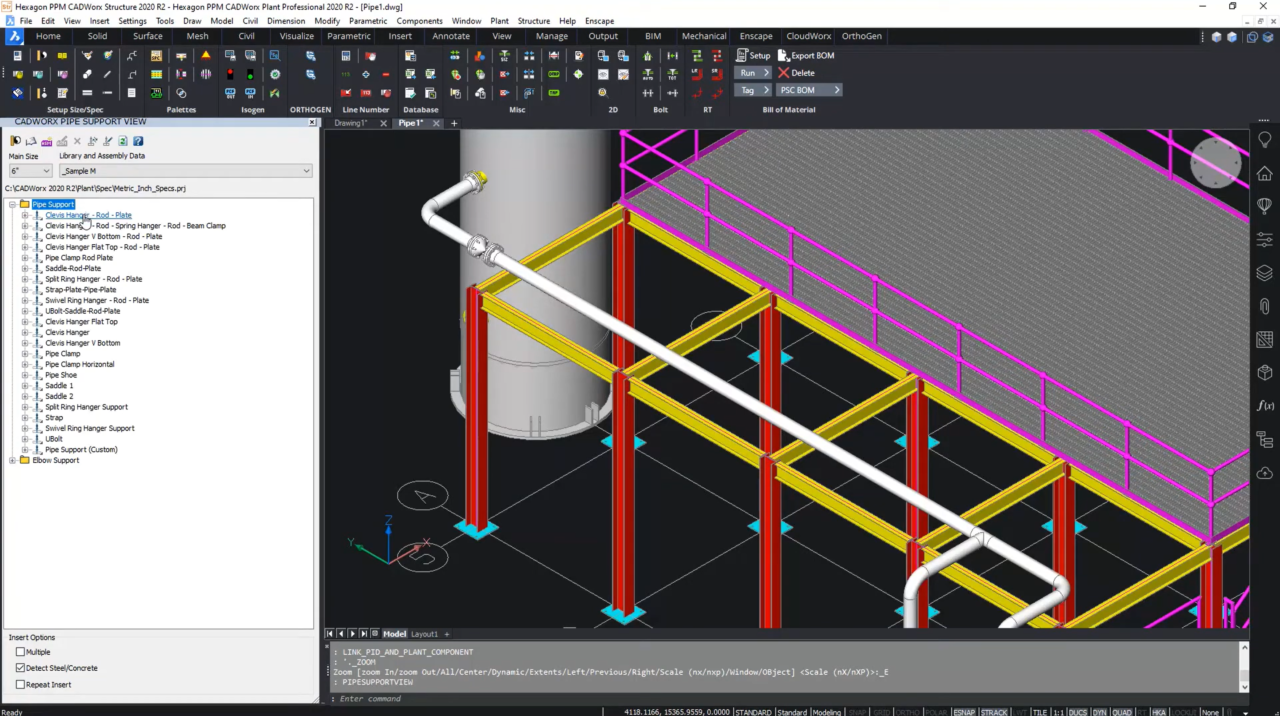Open the PSC BOM dropdown
This screenshot has width=1280, height=716.
(x=809, y=90)
